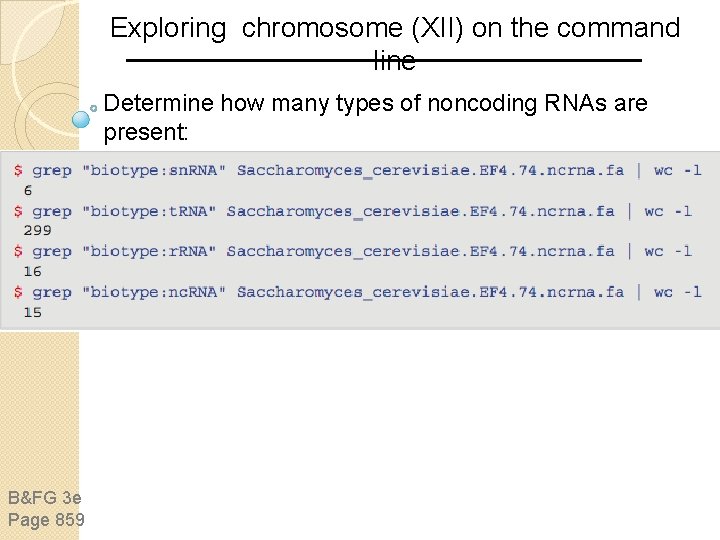Click the dollar prompt before ncRNA grep
Viewport: 720px width, 540px height.
pyautogui.click(x=18, y=292)
